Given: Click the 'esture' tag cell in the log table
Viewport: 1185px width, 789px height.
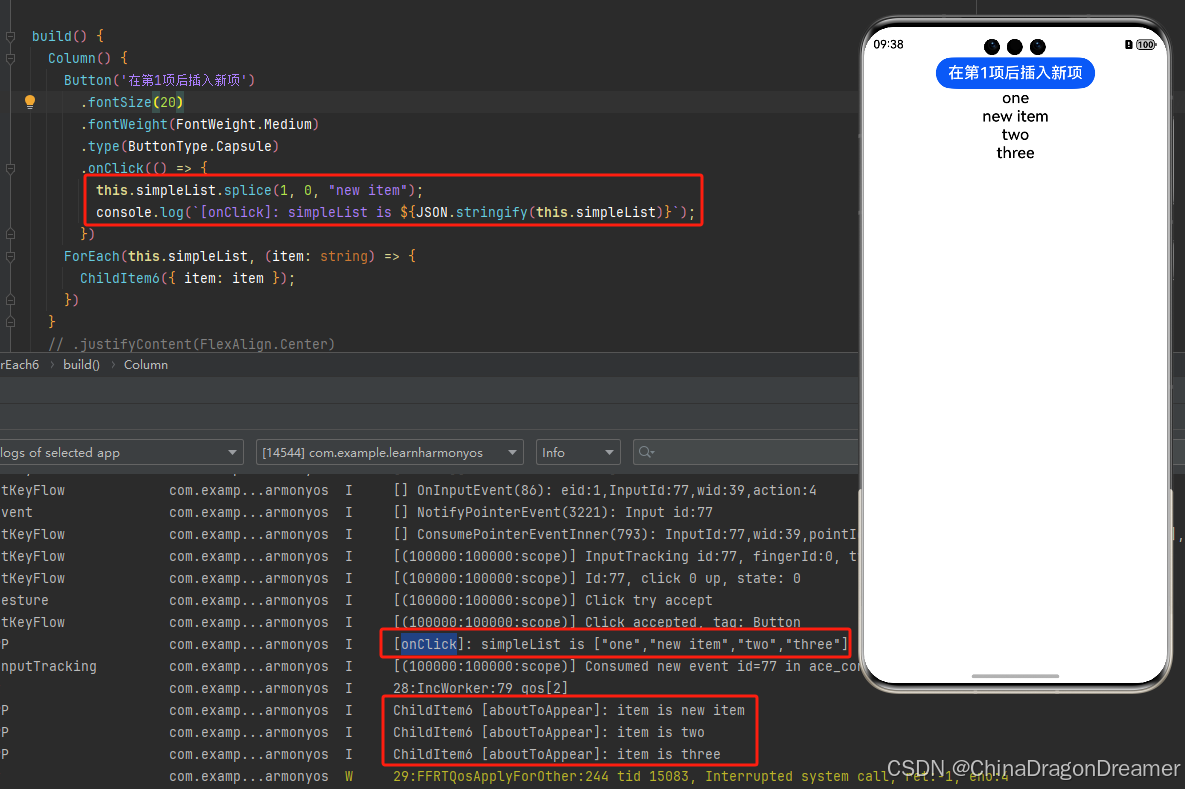Looking at the screenshot, I should (24, 600).
